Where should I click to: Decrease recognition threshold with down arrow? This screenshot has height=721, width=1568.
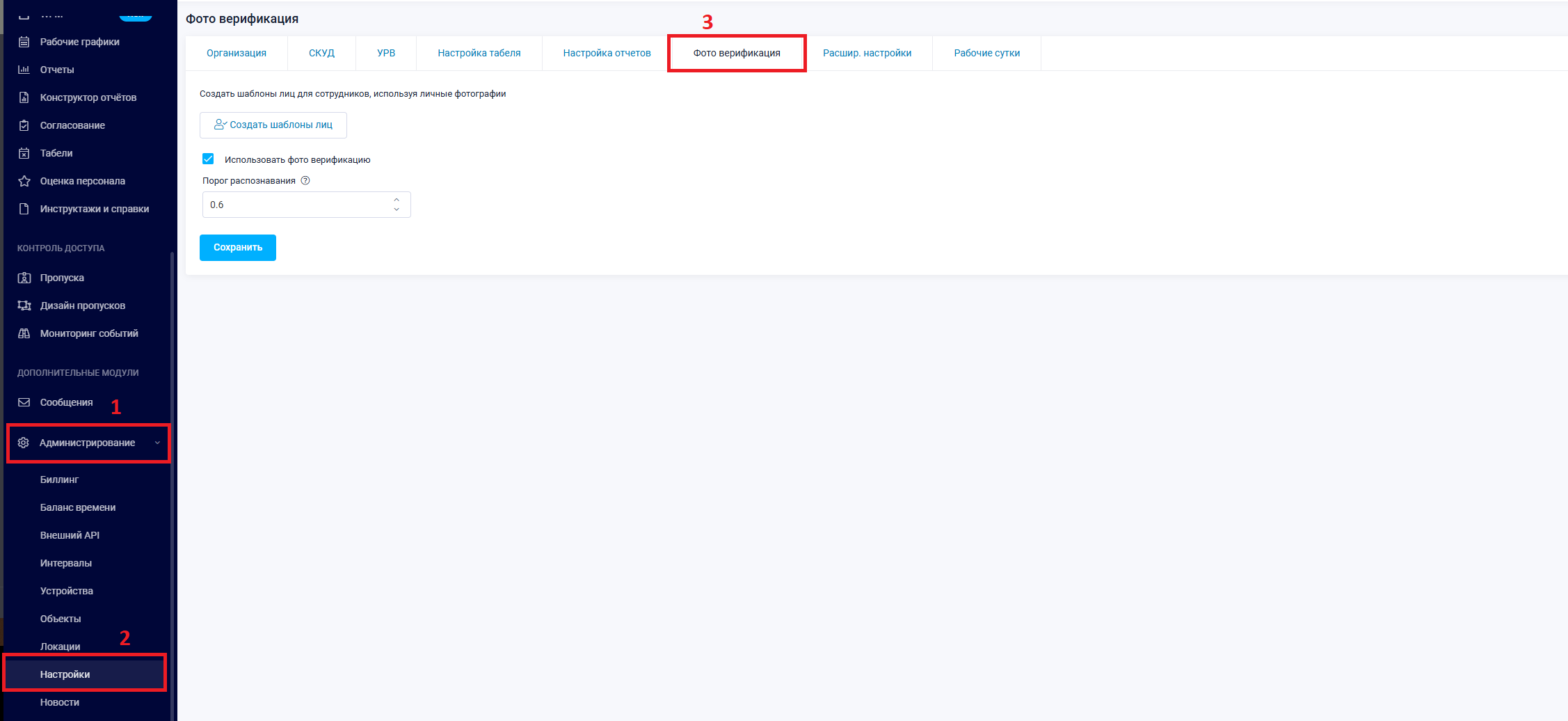tap(397, 209)
